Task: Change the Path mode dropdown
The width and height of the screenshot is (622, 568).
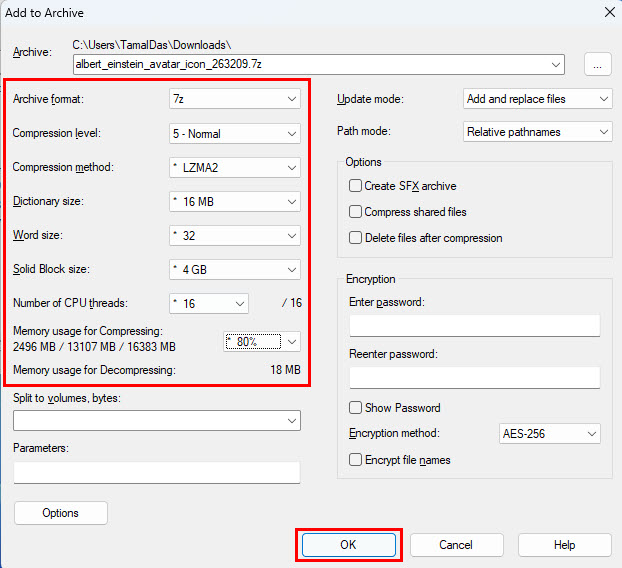Action: 538,132
